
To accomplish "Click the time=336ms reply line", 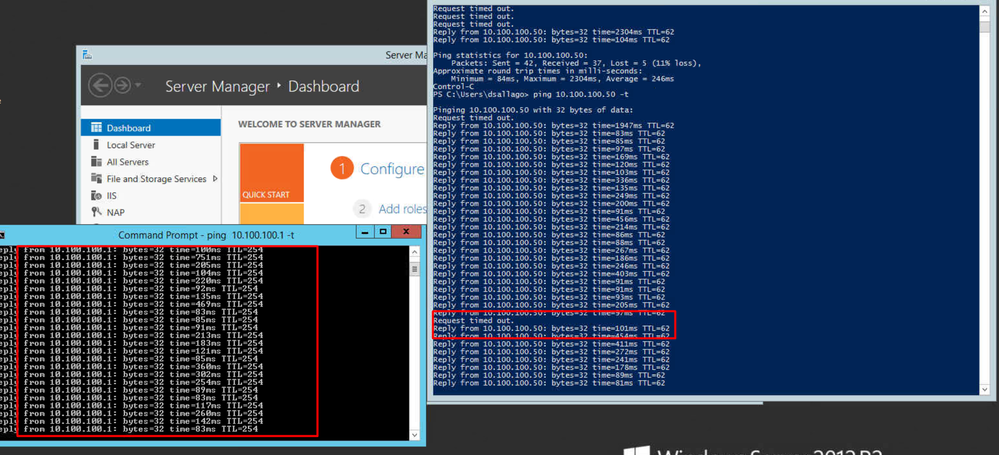I will pyautogui.click(x=551, y=180).
